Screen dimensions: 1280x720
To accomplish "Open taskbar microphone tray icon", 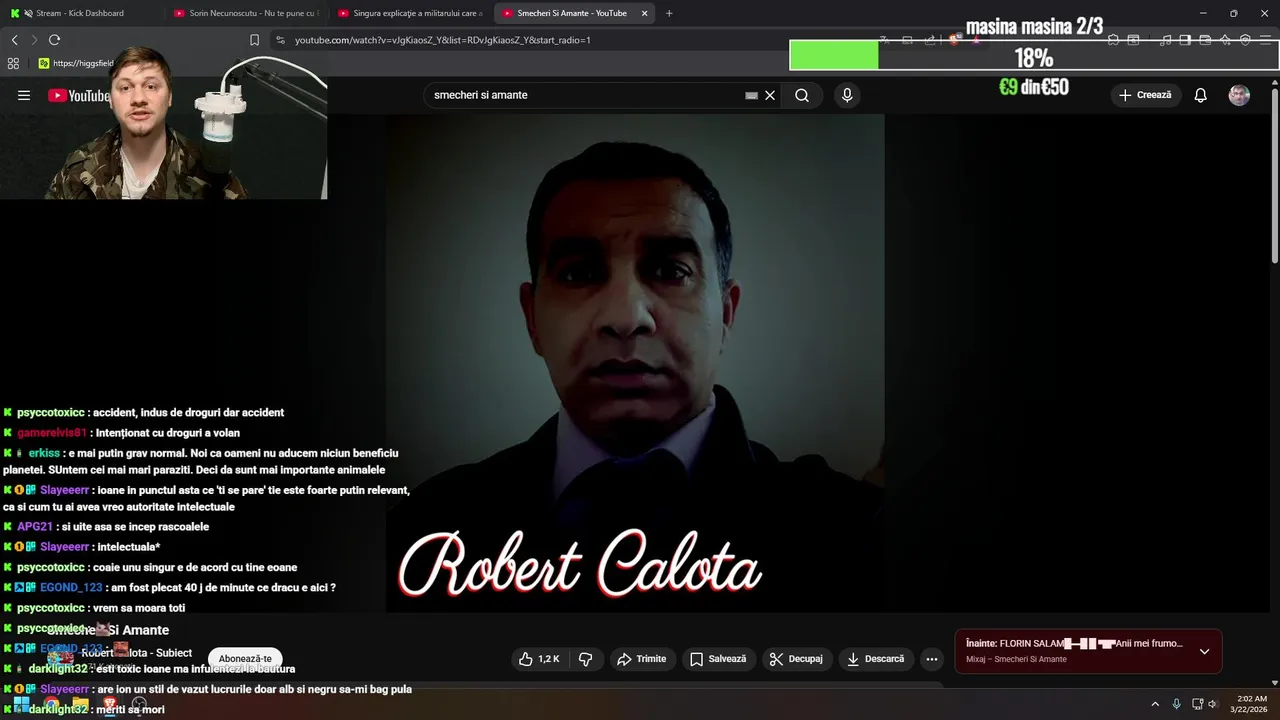I will (x=1176, y=704).
